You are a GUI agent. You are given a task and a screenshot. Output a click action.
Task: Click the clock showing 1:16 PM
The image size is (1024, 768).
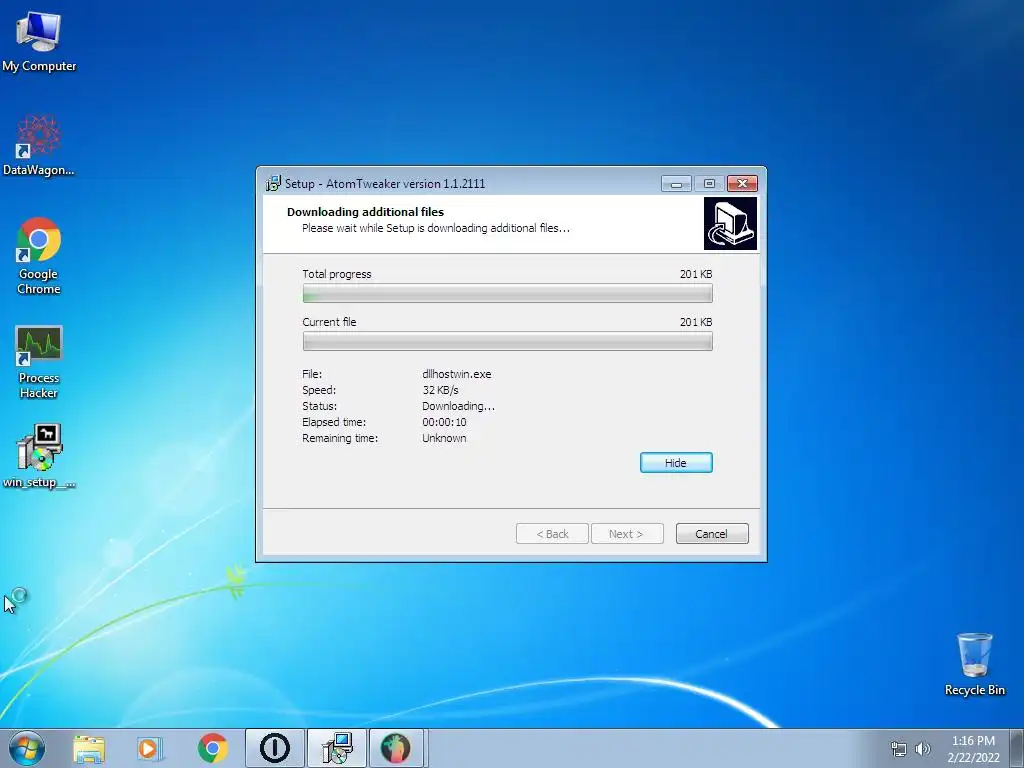pos(973,749)
